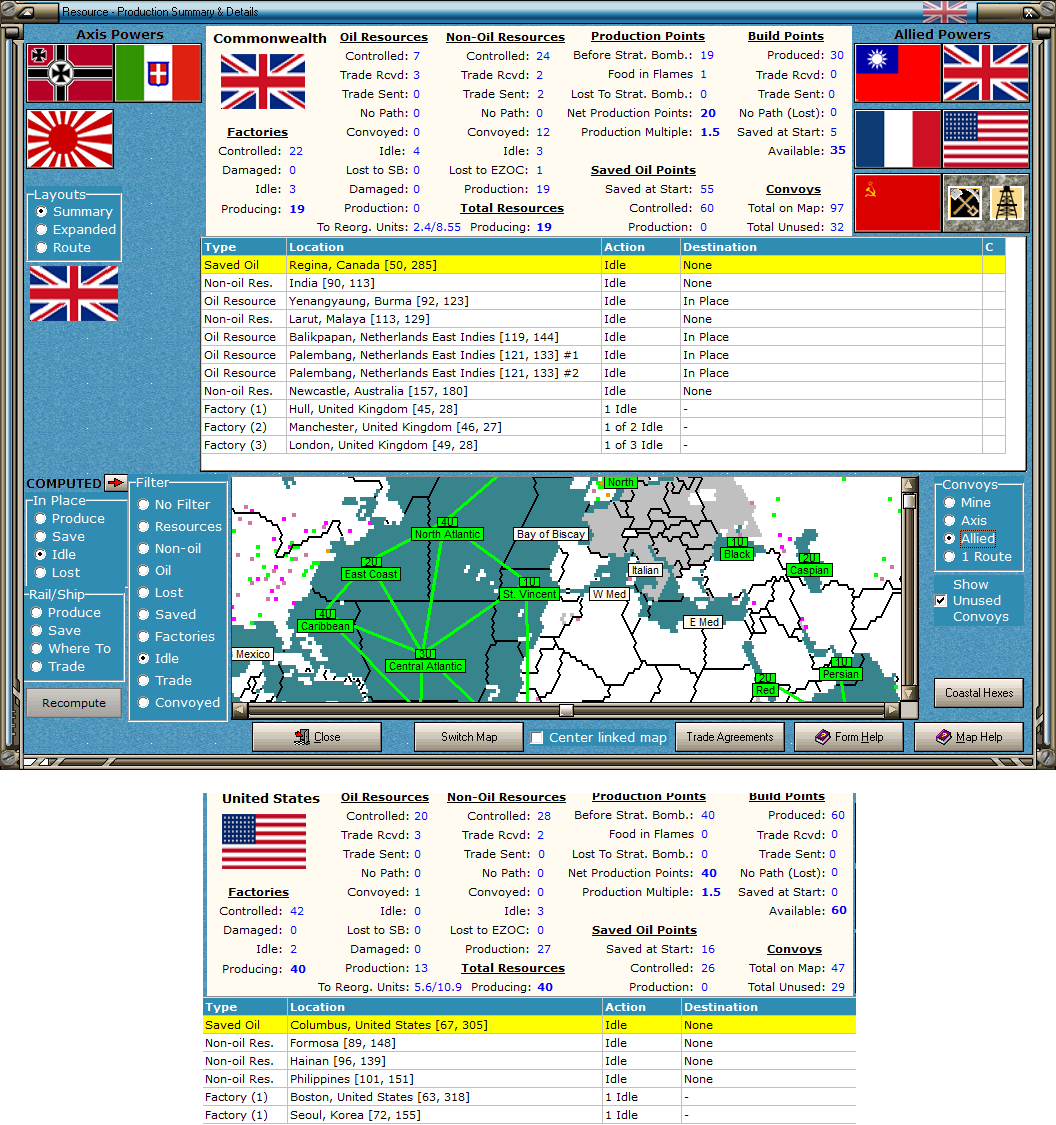Click the Central Atlantic convoy marker
The image size is (1056, 1125).
pyautogui.click(x=425, y=666)
